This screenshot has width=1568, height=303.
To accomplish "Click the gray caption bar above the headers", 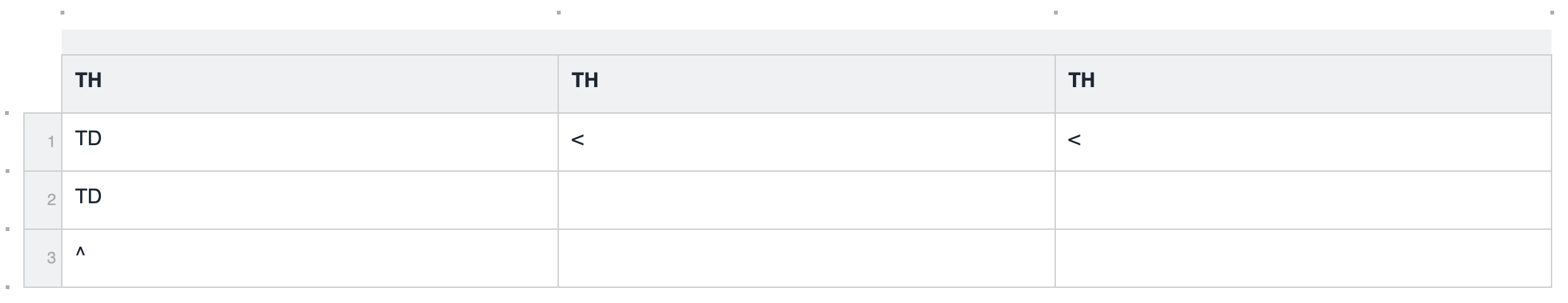I will coord(806,42).
